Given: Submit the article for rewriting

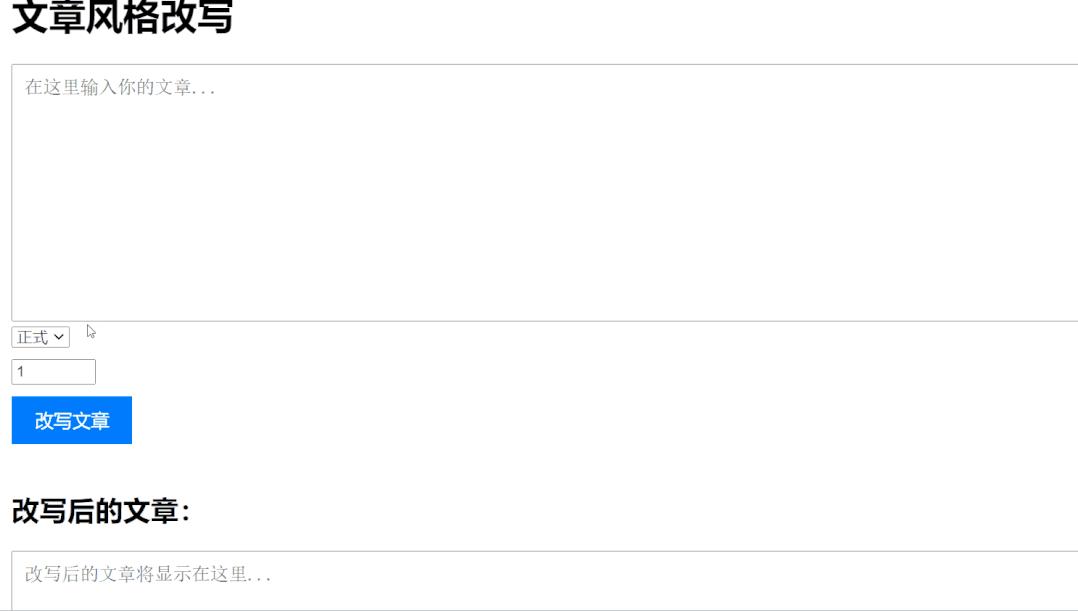Looking at the screenshot, I should click(x=72, y=421).
